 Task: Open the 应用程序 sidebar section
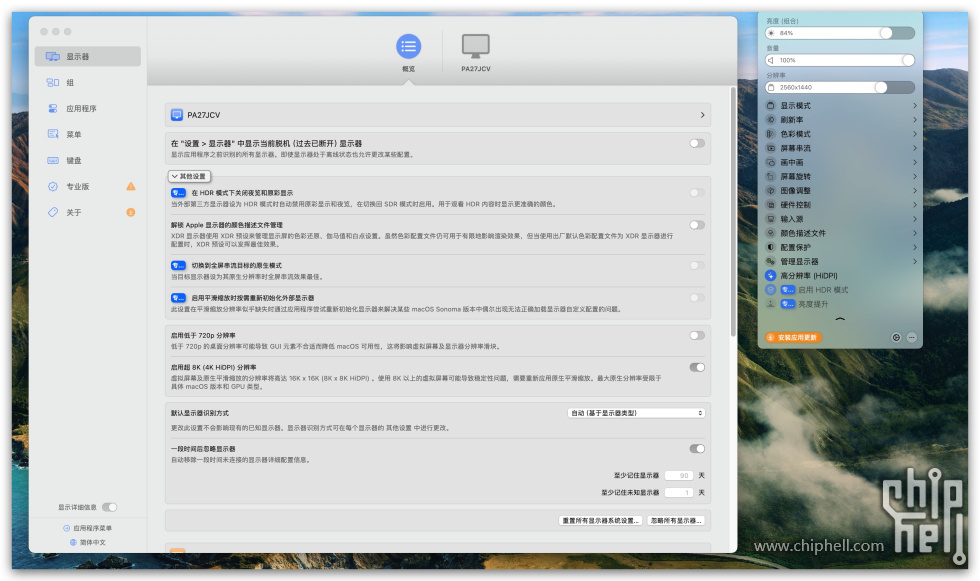(88, 109)
